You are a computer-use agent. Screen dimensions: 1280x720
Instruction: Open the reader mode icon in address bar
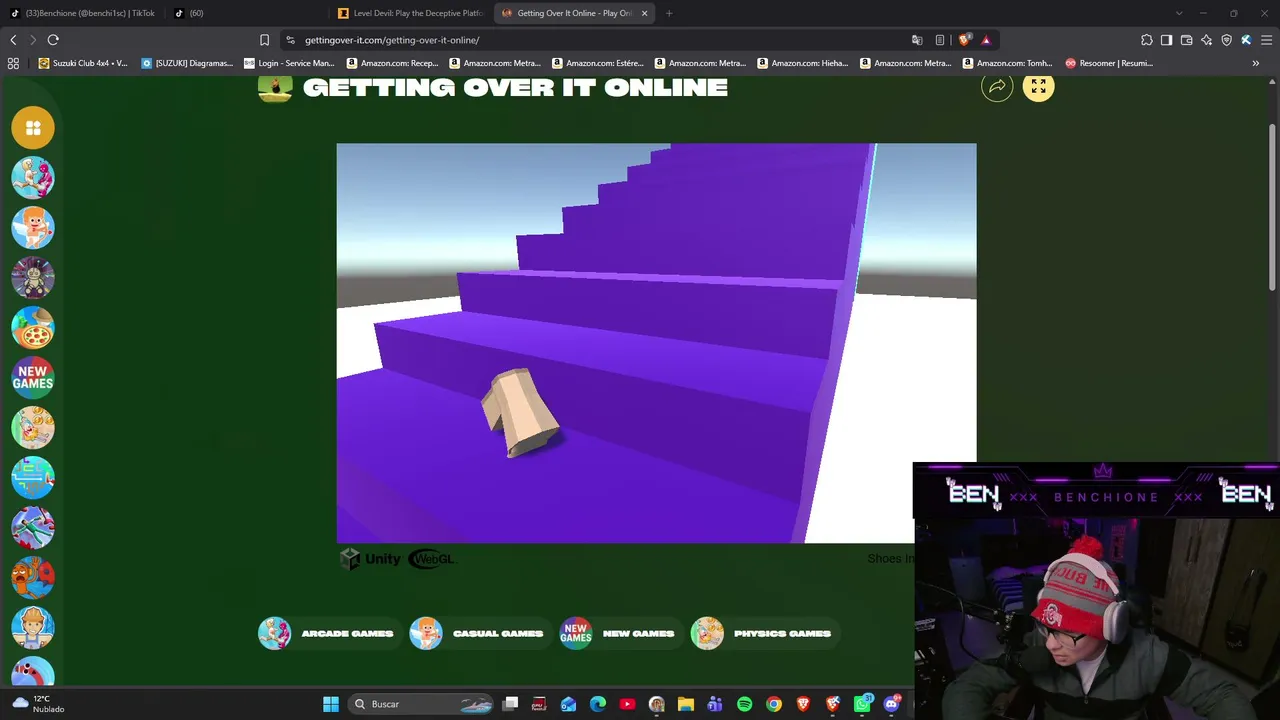pyautogui.click(x=940, y=40)
